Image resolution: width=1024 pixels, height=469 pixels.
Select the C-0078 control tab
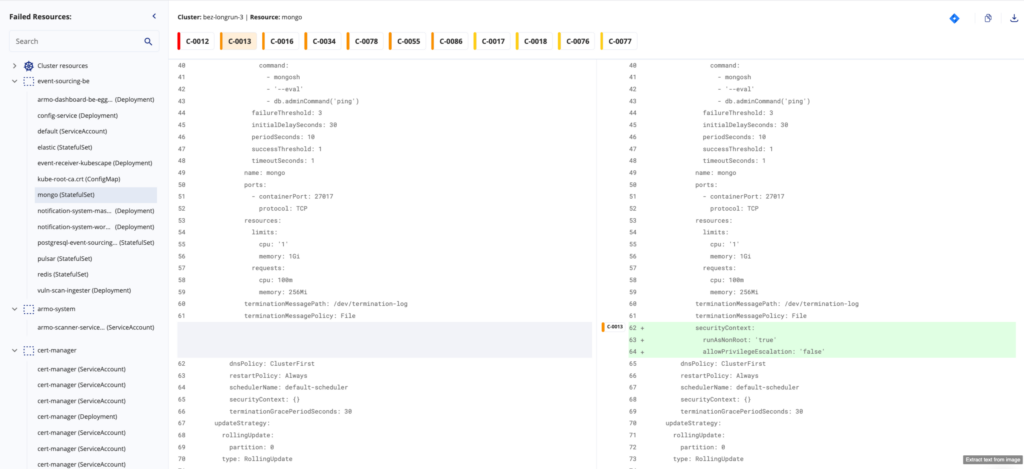click(x=365, y=41)
